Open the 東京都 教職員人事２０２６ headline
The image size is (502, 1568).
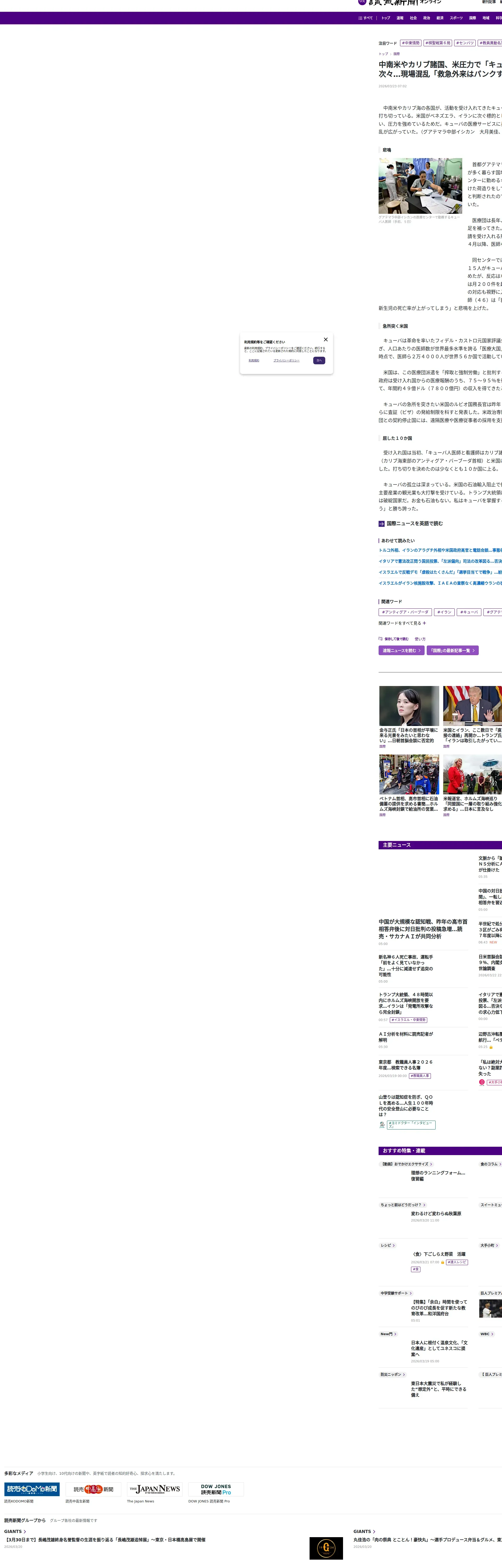pyautogui.click(x=406, y=1065)
